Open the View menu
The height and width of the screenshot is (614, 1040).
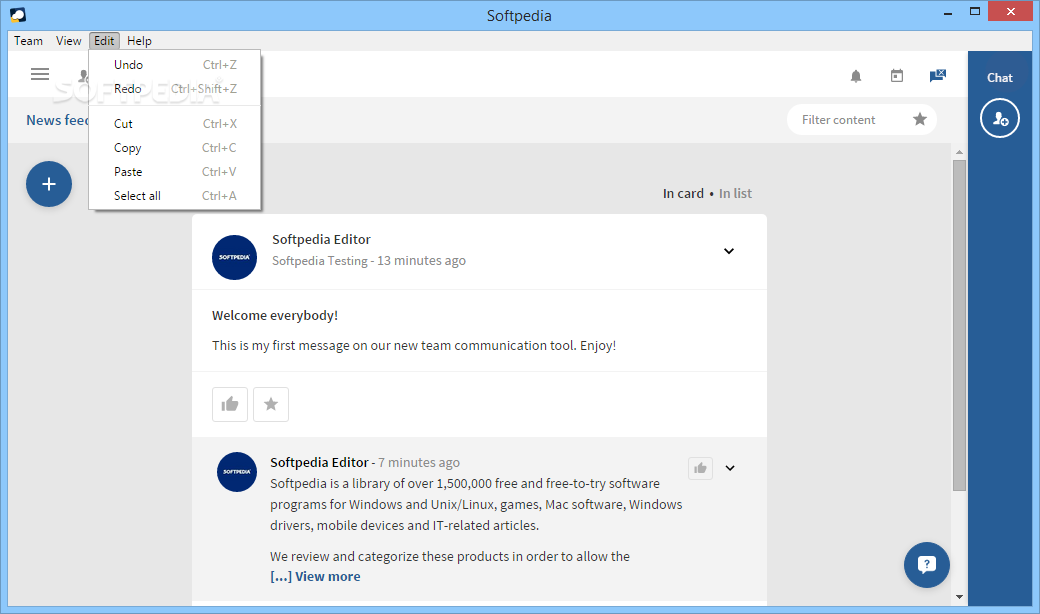point(68,40)
